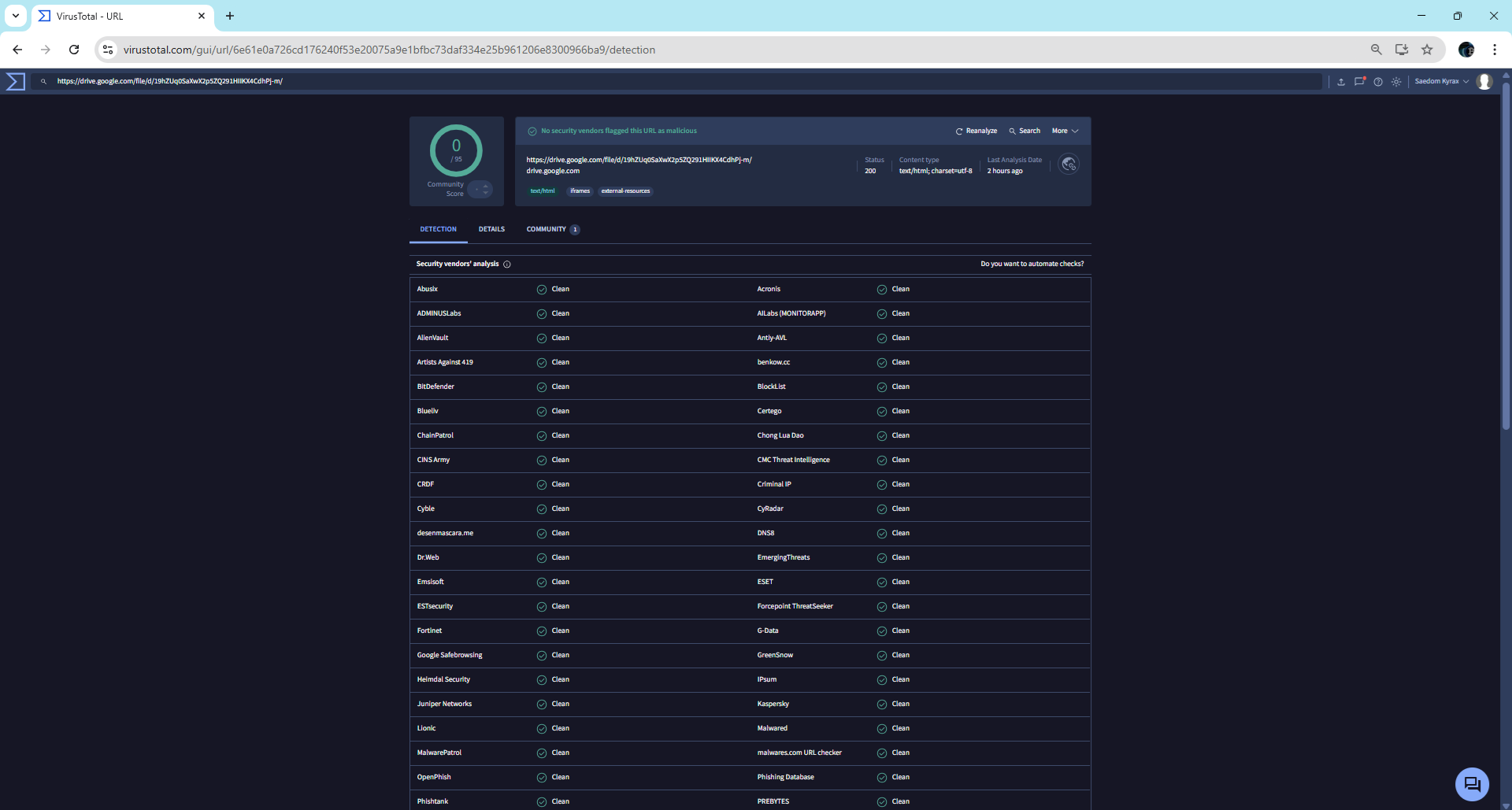The height and width of the screenshot is (810, 1512).
Task: Click the green Community Score ring
Action: click(455, 150)
